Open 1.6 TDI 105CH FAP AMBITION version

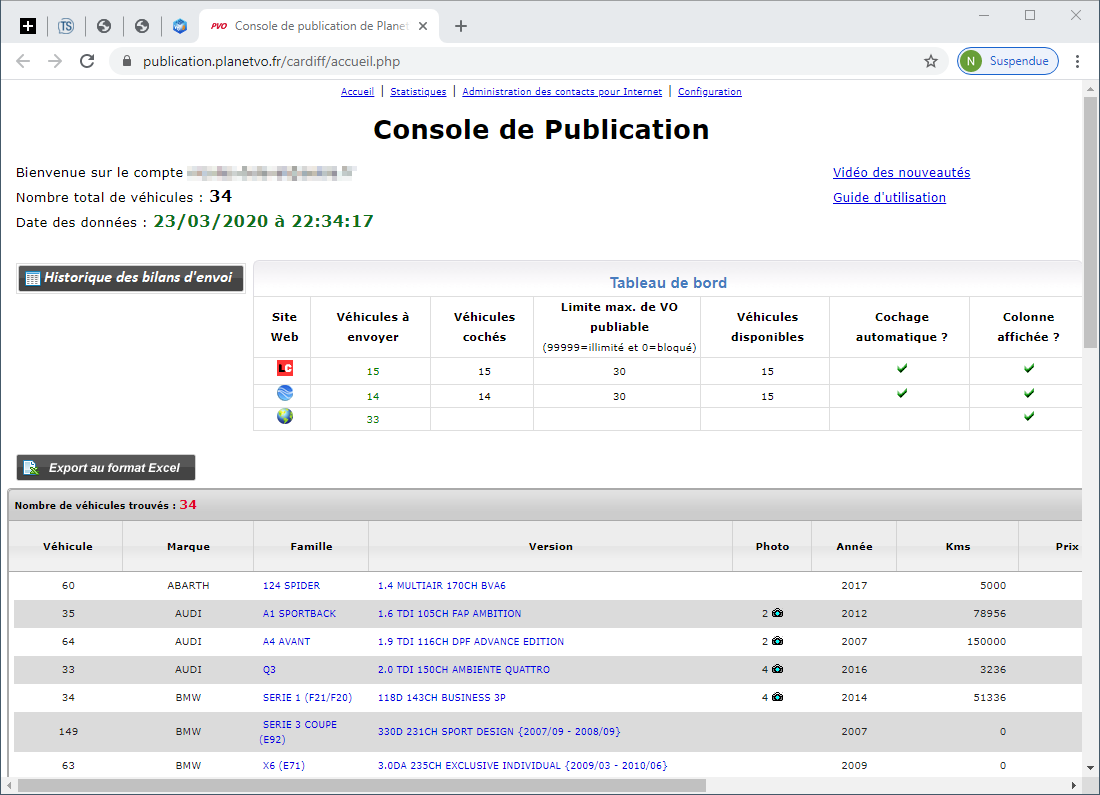[450, 613]
